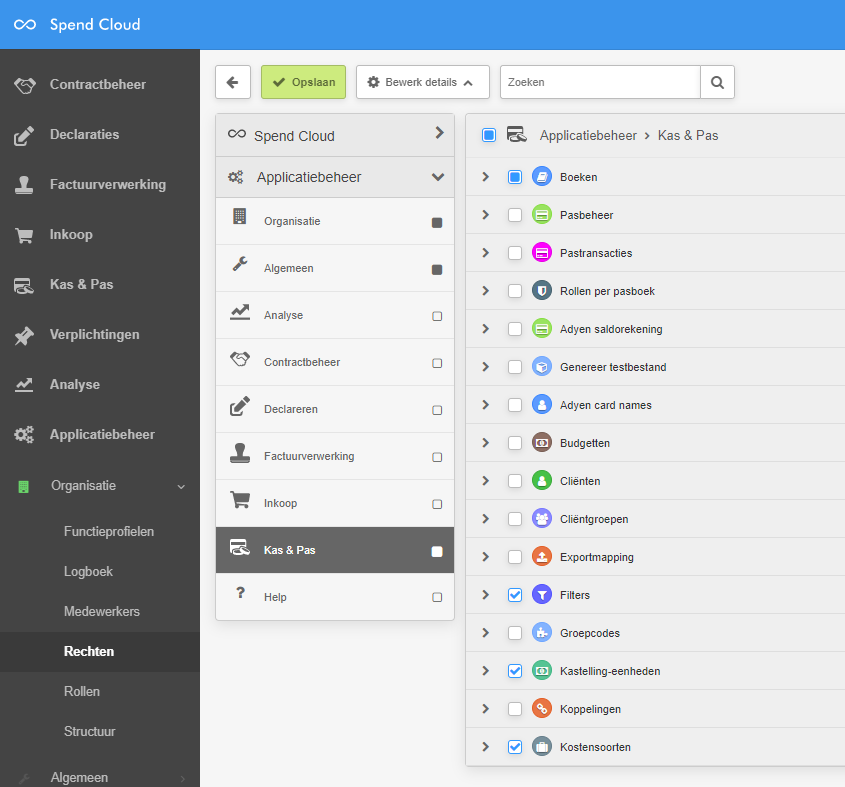Screen dimensions: 845x787
Task: Click the Rollen per pasboek shield icon
Action: tap(542, 291)
